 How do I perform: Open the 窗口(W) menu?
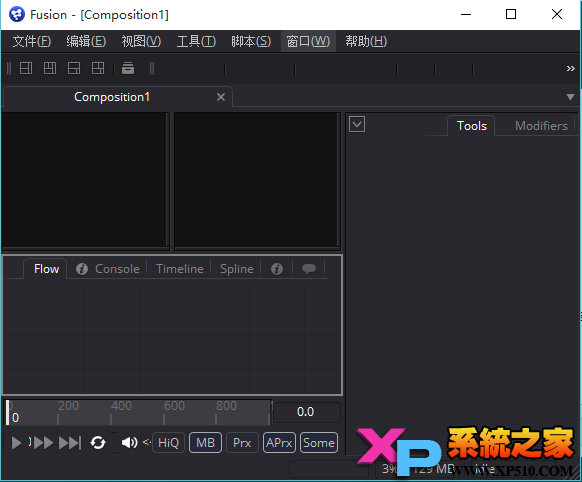308,41
